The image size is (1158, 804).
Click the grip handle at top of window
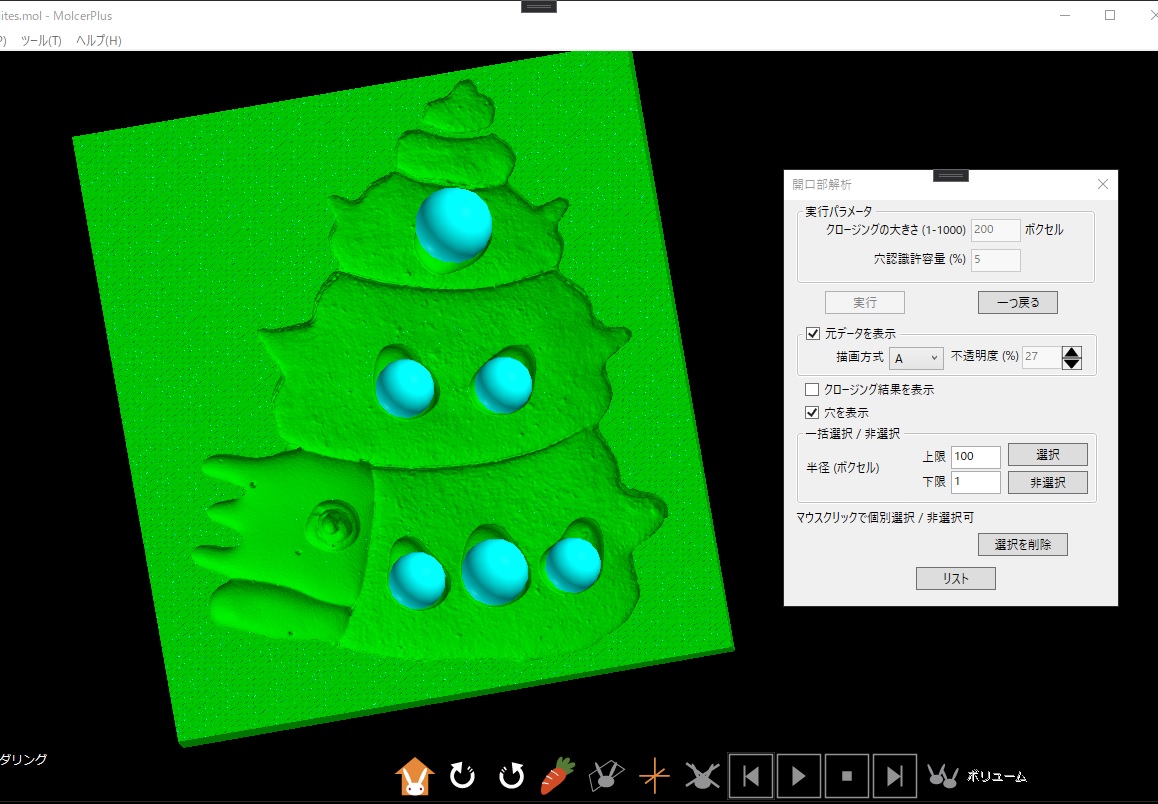[x=539, y=7]
